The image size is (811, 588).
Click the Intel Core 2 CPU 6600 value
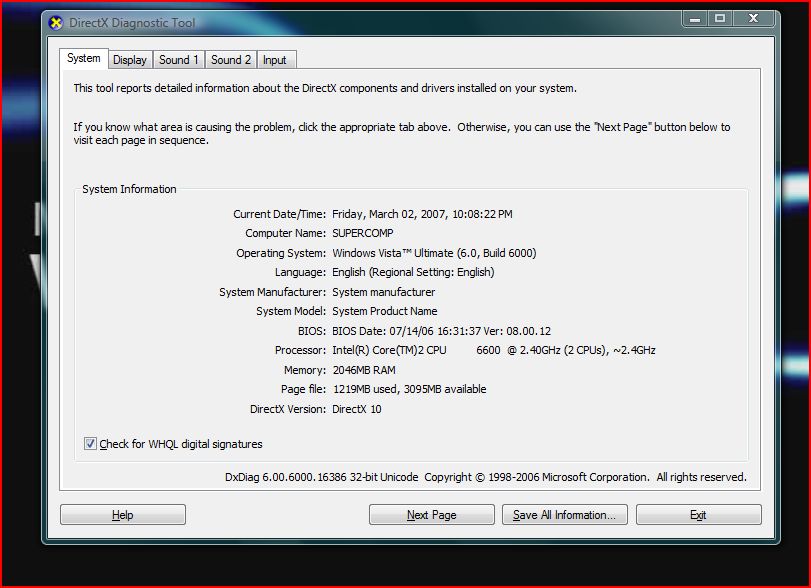click(493, 350)
